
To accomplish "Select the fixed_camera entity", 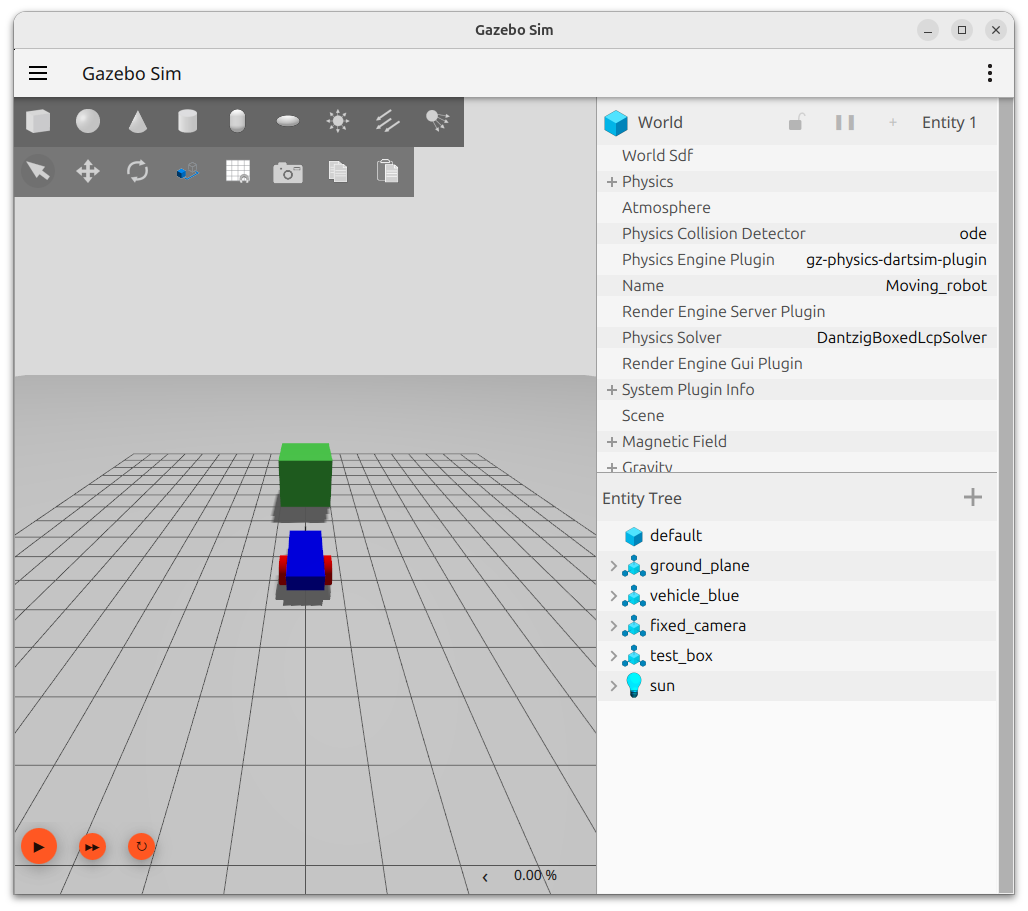I will click(697, 626).
